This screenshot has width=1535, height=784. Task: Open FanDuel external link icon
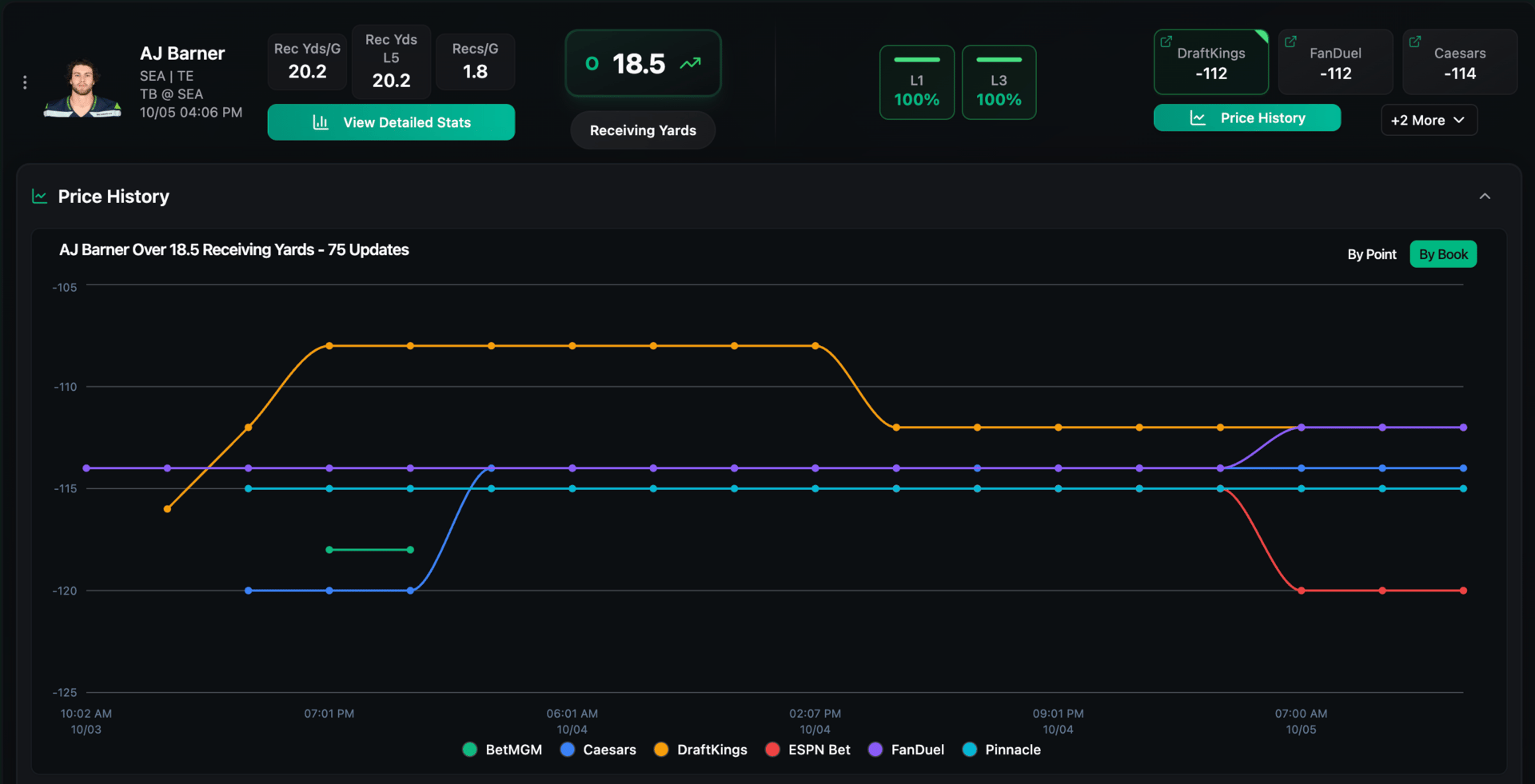(1290, 42)
